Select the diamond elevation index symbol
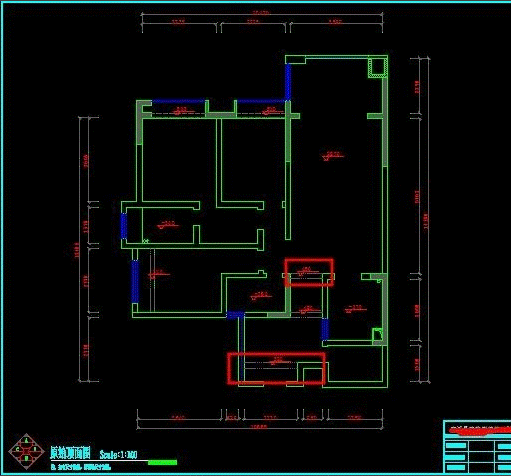 tap(27, 451)
